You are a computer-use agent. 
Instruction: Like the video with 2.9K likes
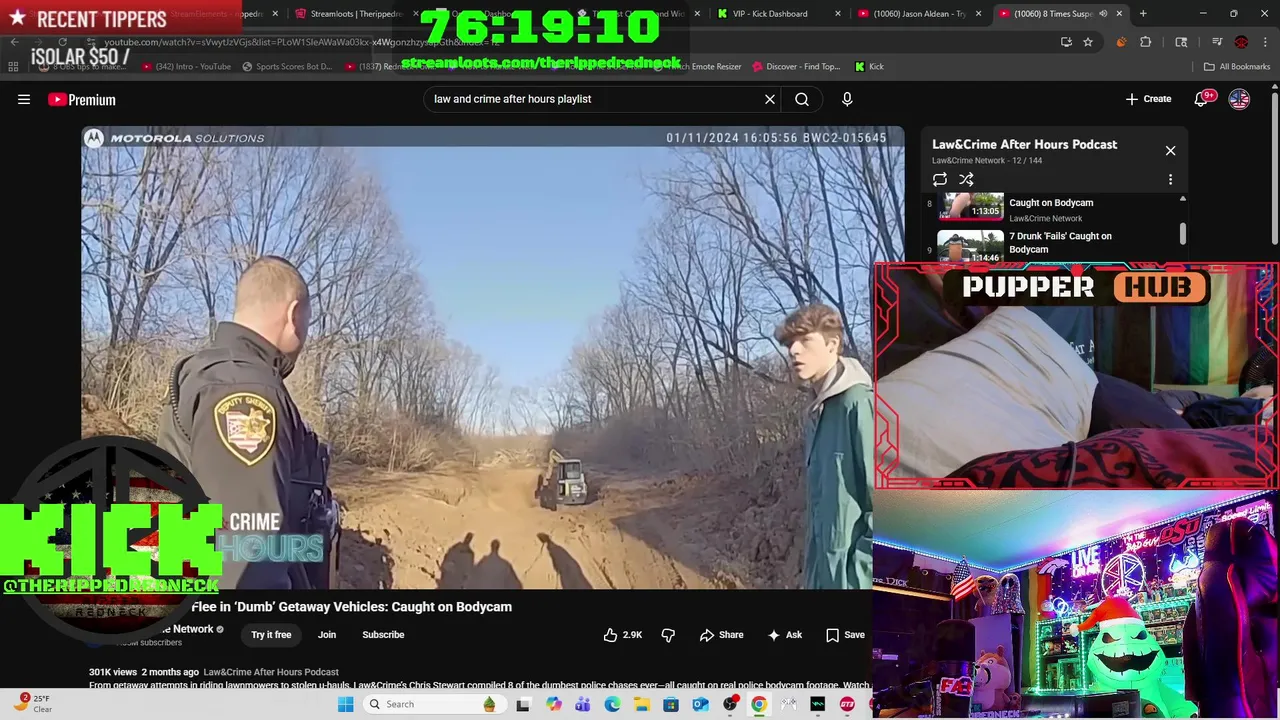(622, 635)
